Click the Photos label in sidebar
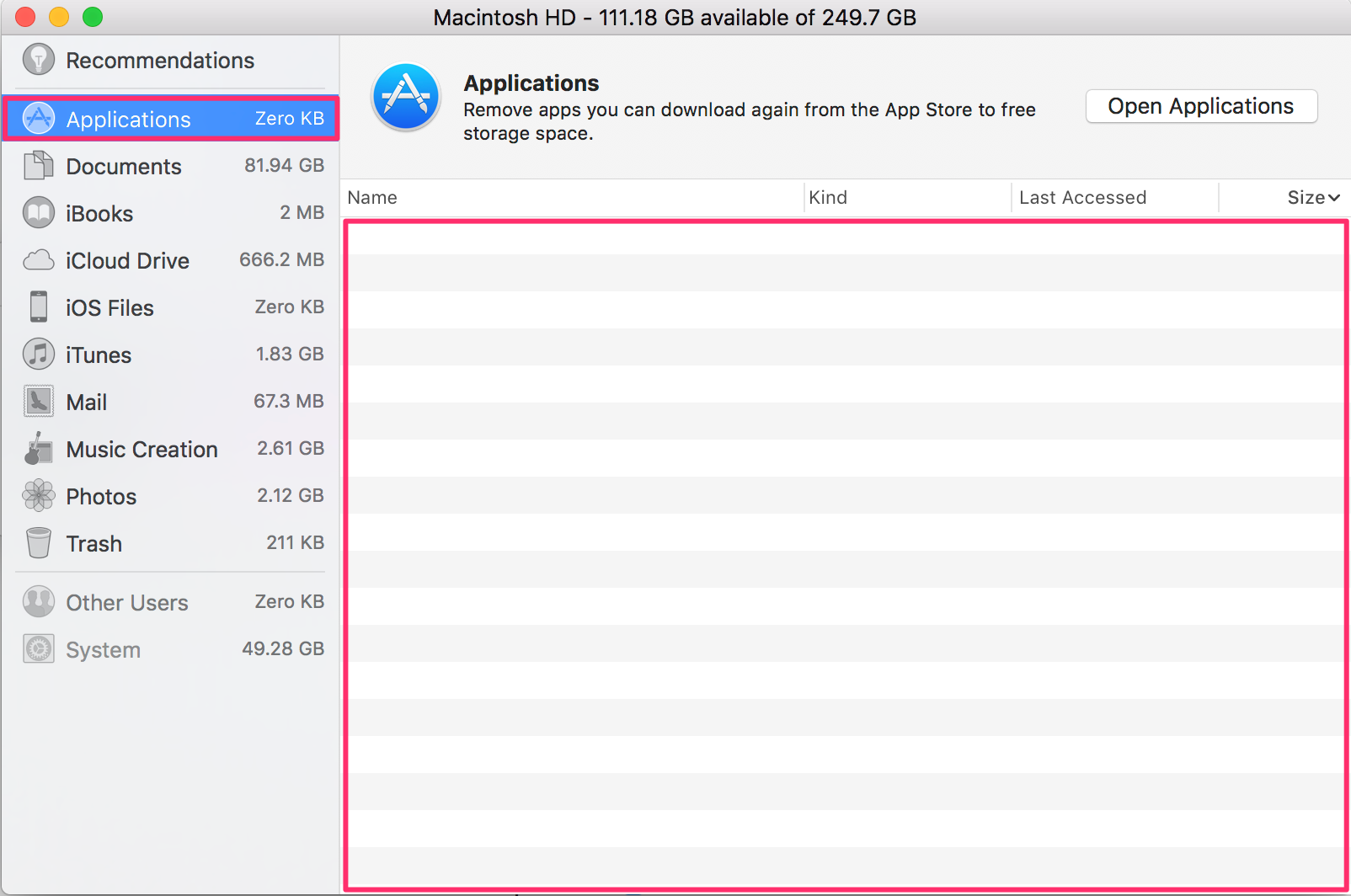 pos(101,497)
